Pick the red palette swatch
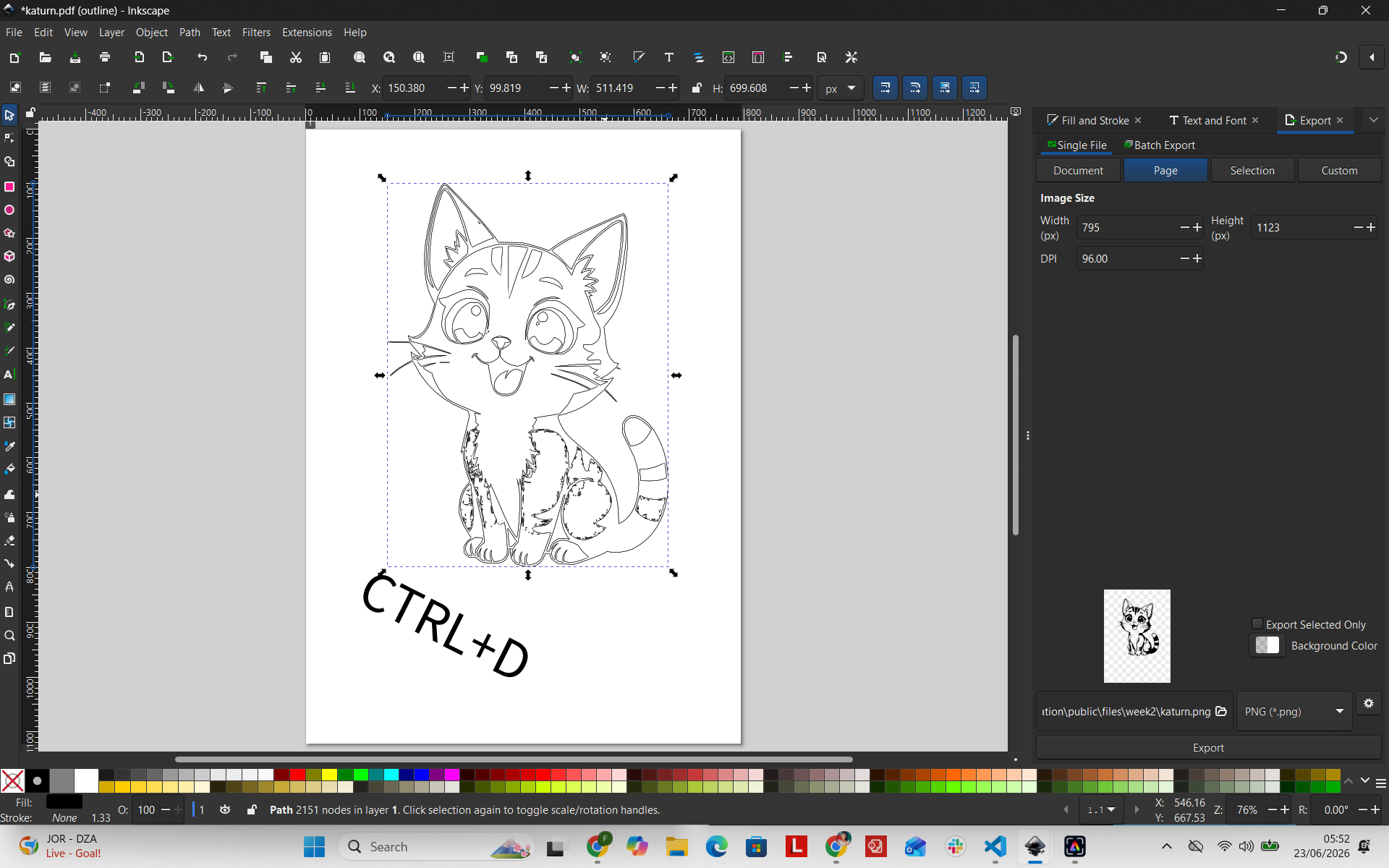This screenshot has width=1389, height=868. (x=297, y=775)
